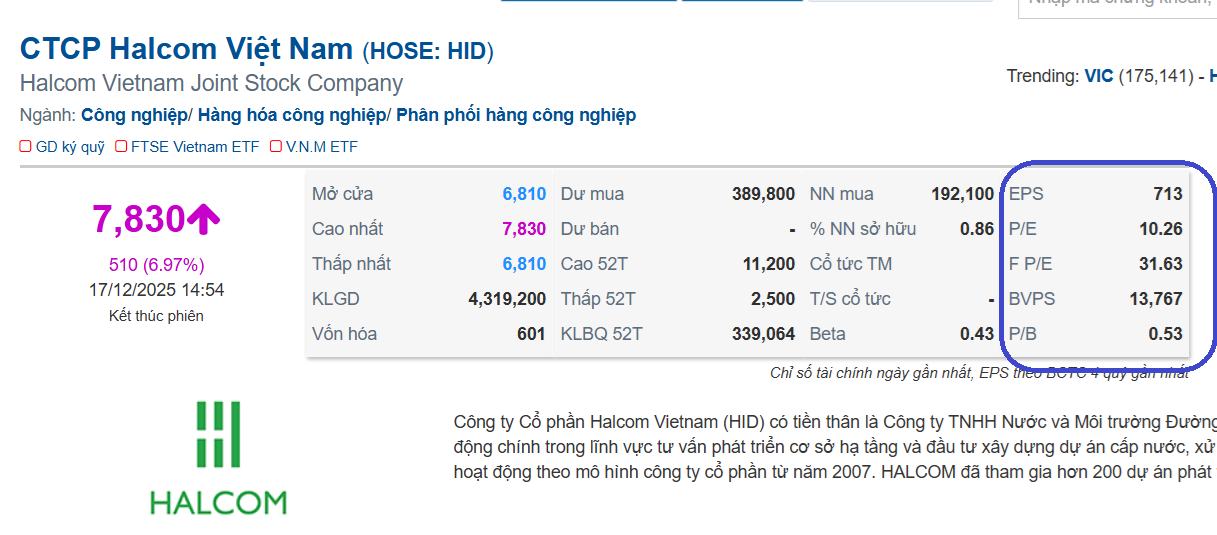The image size is (1217, 535).
Task: Click the FTSE Vietnam ETF square marker
Action: (122, 147)
